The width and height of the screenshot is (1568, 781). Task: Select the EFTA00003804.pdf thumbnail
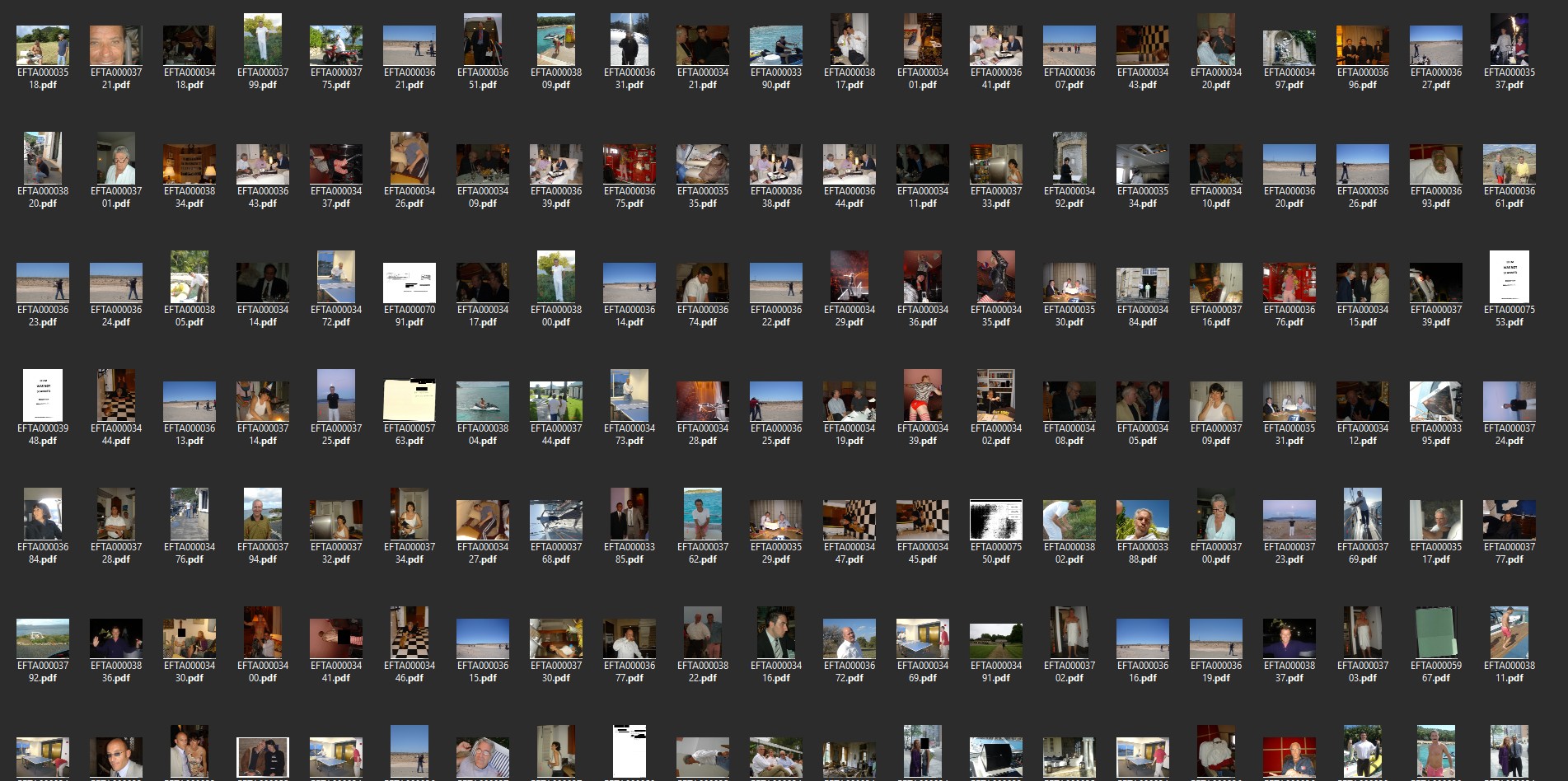click(483, 401)
